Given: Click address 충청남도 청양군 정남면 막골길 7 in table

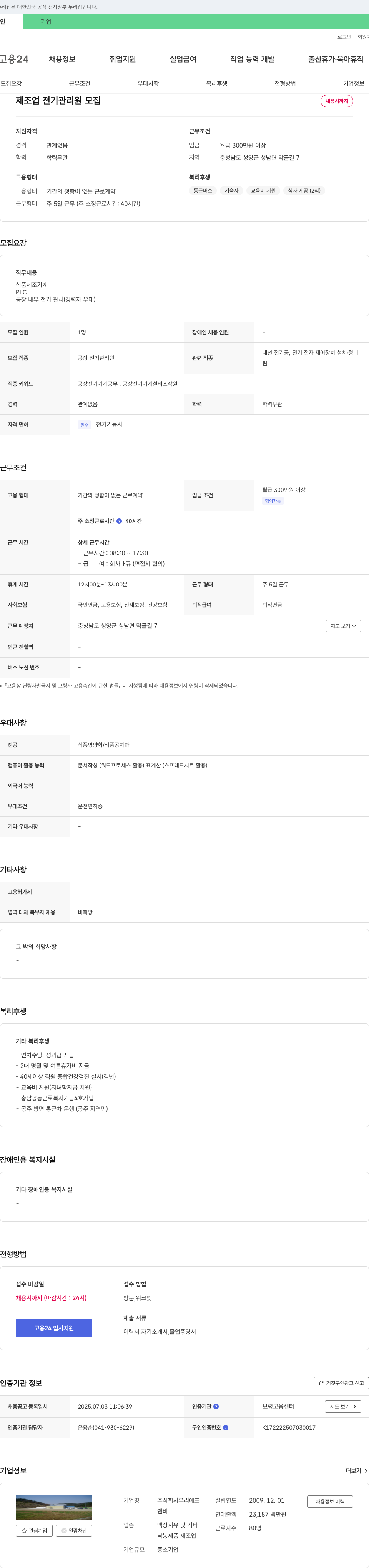Looking at the screenshot, I should click(x=118, y=626).
